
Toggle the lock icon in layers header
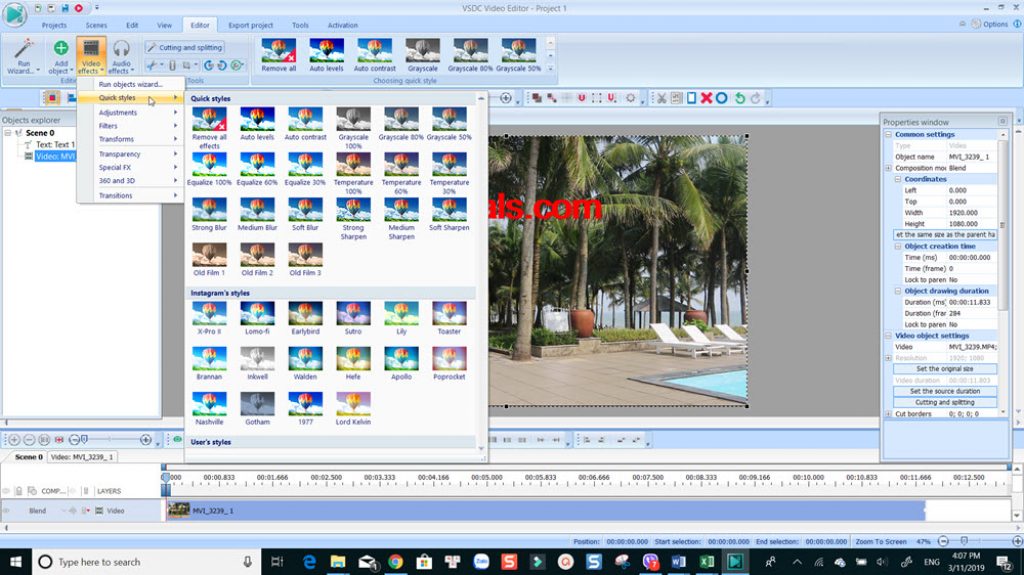pyautogui.click(x=18, y=491)
